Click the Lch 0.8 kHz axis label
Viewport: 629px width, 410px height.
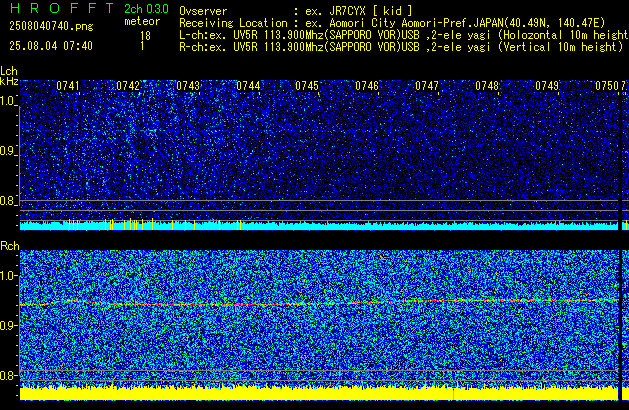(x=8, y=201)
